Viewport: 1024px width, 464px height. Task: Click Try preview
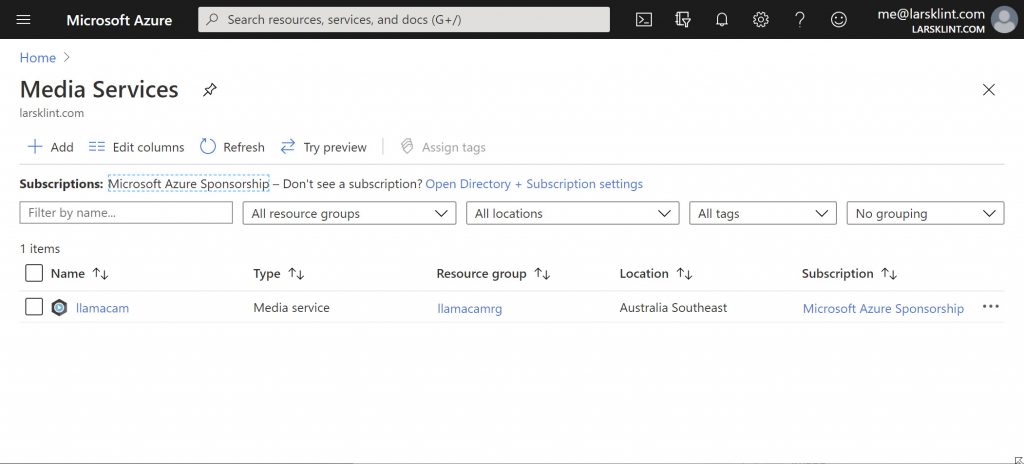[324, 147]
